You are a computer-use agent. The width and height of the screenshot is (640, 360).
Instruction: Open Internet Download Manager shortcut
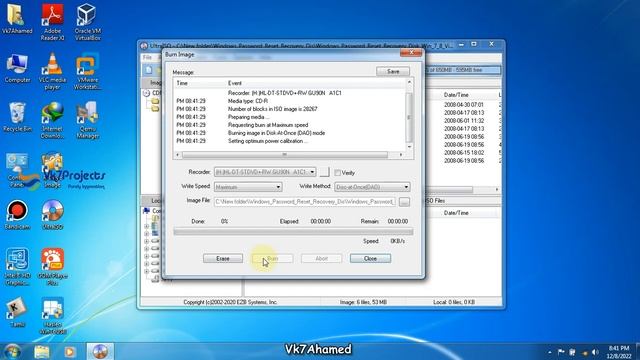52,120
